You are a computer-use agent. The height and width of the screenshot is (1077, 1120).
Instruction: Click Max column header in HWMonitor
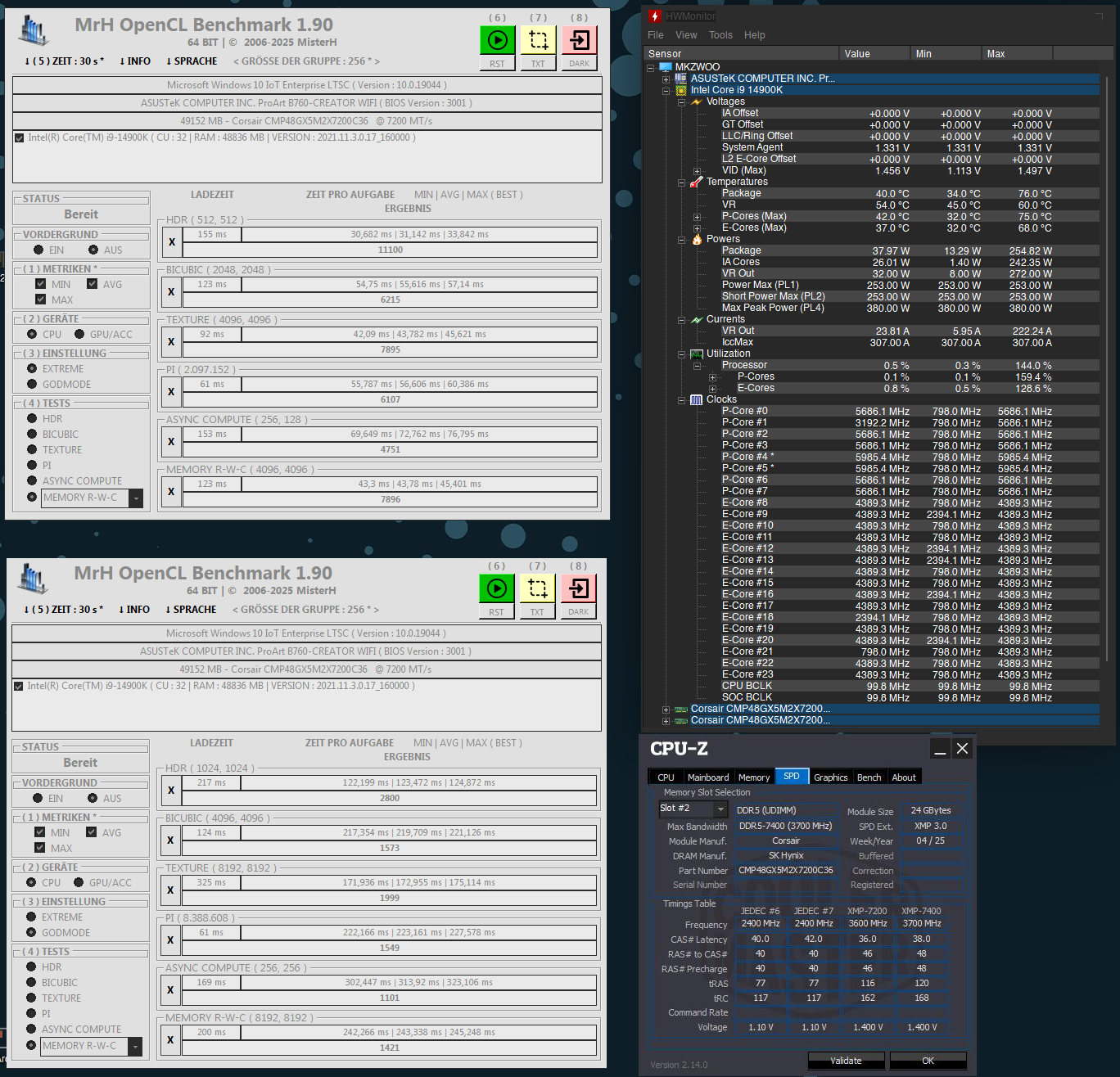(1017, 54)
